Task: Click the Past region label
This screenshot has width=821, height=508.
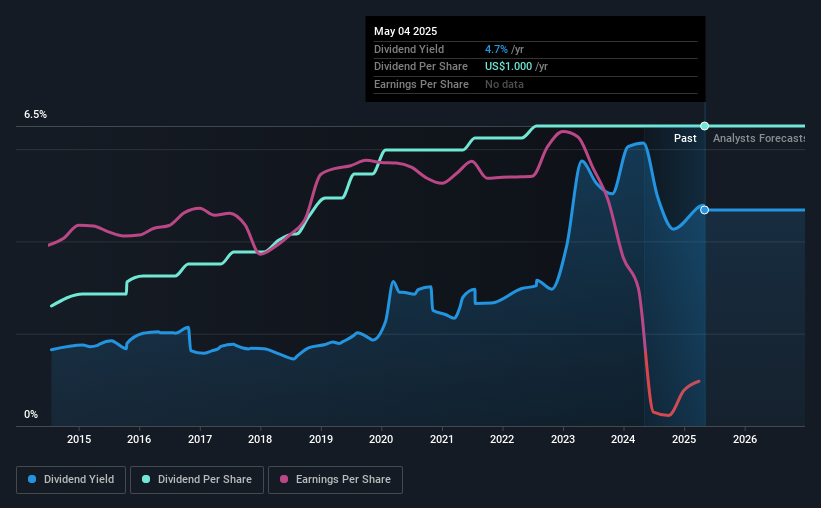Action: [x=685, y=138]
